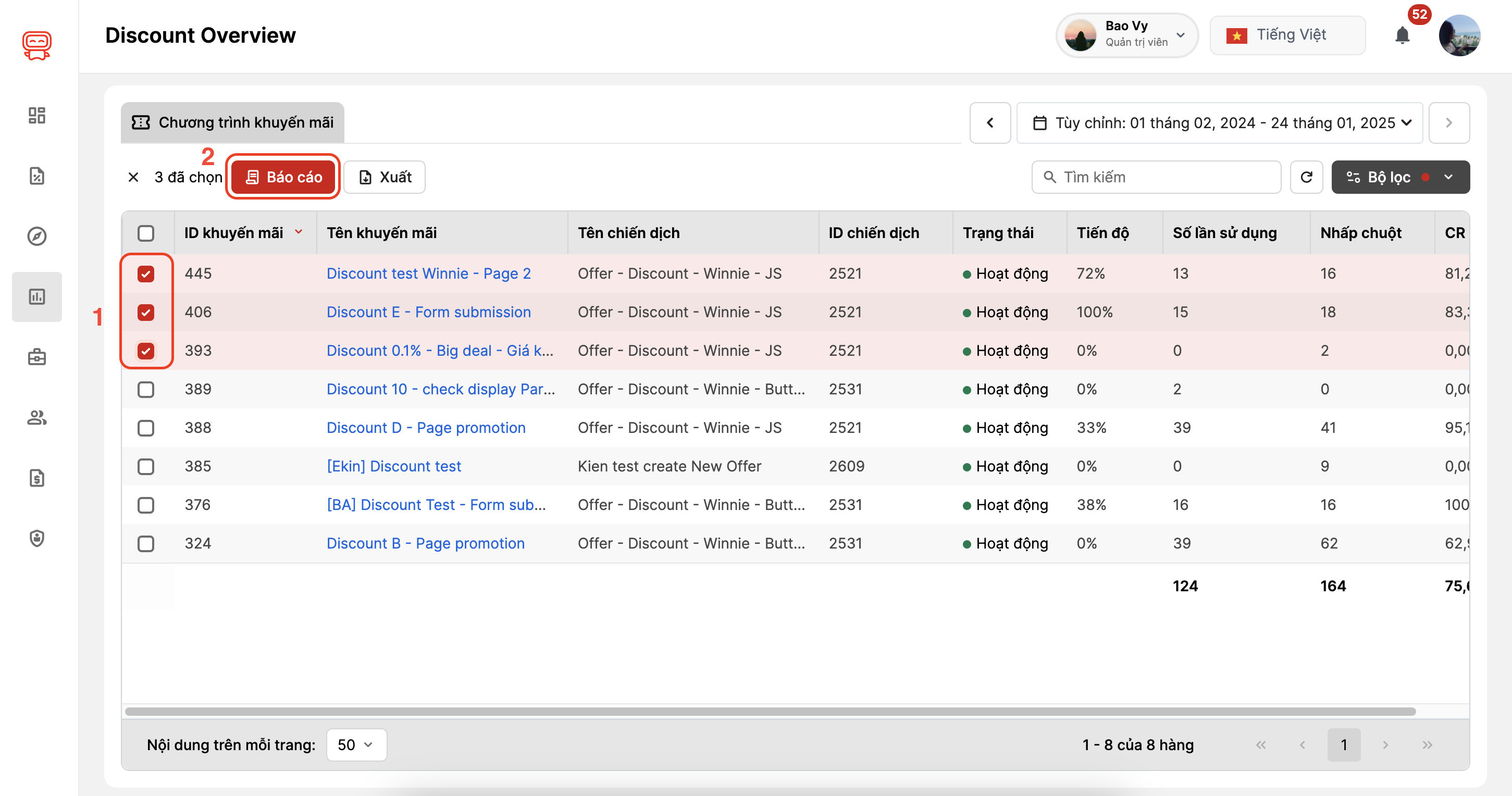Open the shield security icon in sidebar
Screen dimensions: 1512x796
36,538
